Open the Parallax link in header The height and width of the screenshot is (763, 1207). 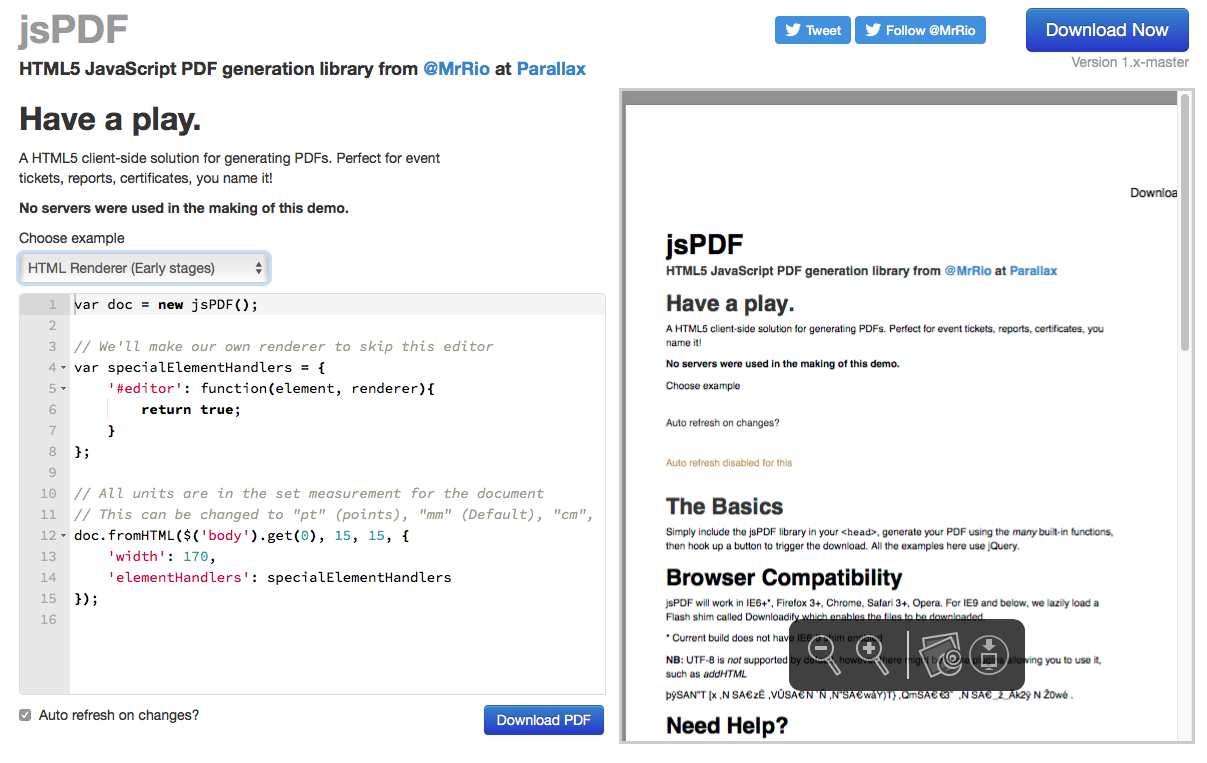(x=551, y=69)
